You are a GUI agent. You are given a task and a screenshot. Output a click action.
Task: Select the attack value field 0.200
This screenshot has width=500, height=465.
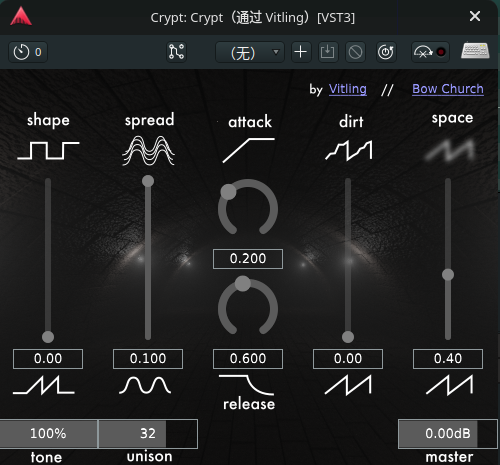click(248, 259)
